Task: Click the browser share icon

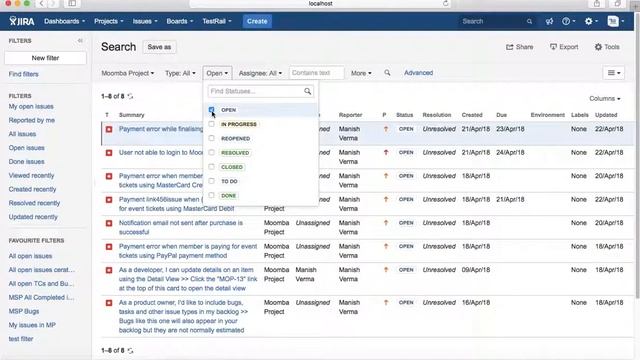Action: [597, 3]
